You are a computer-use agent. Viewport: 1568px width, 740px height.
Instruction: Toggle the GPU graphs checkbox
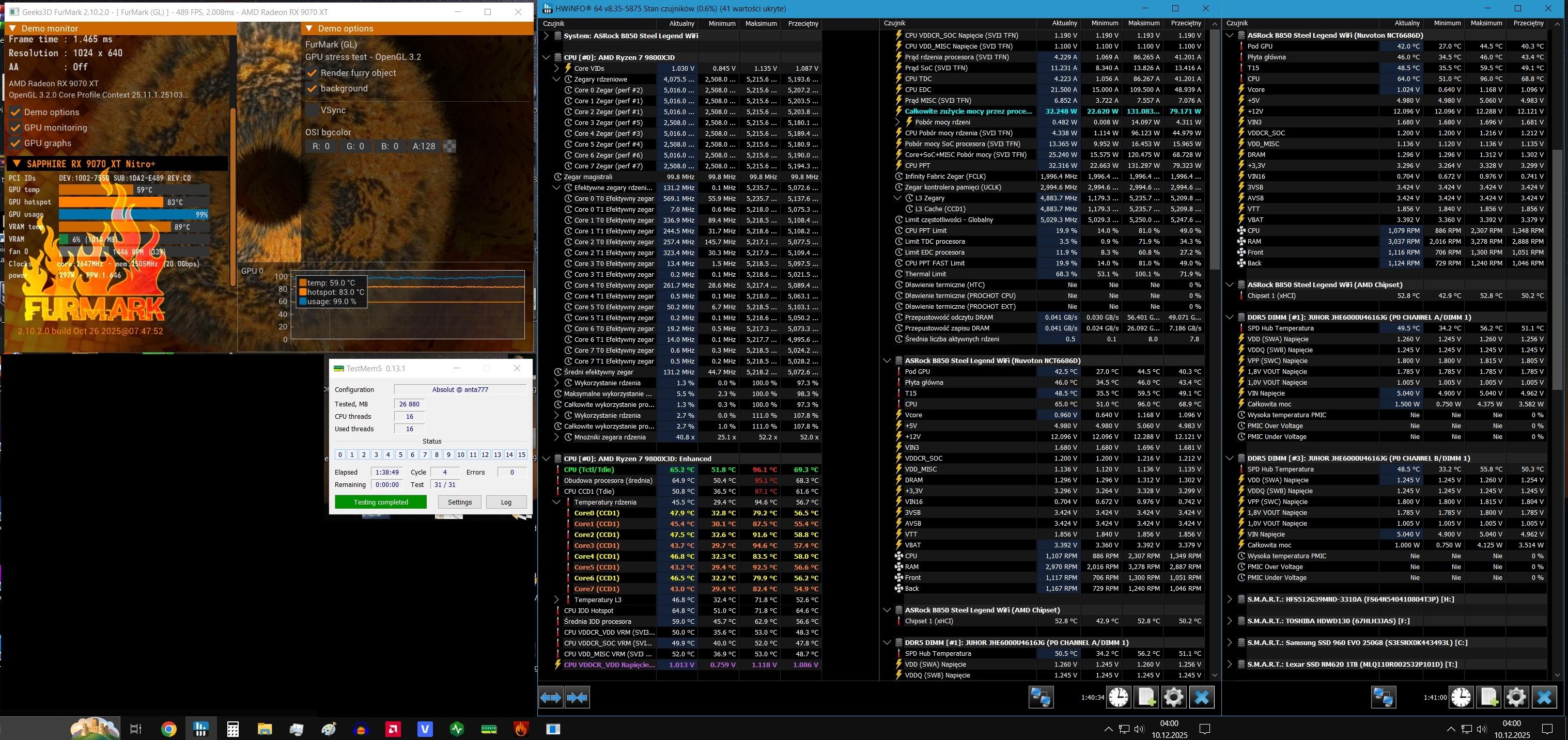click(x=16, y=144)
